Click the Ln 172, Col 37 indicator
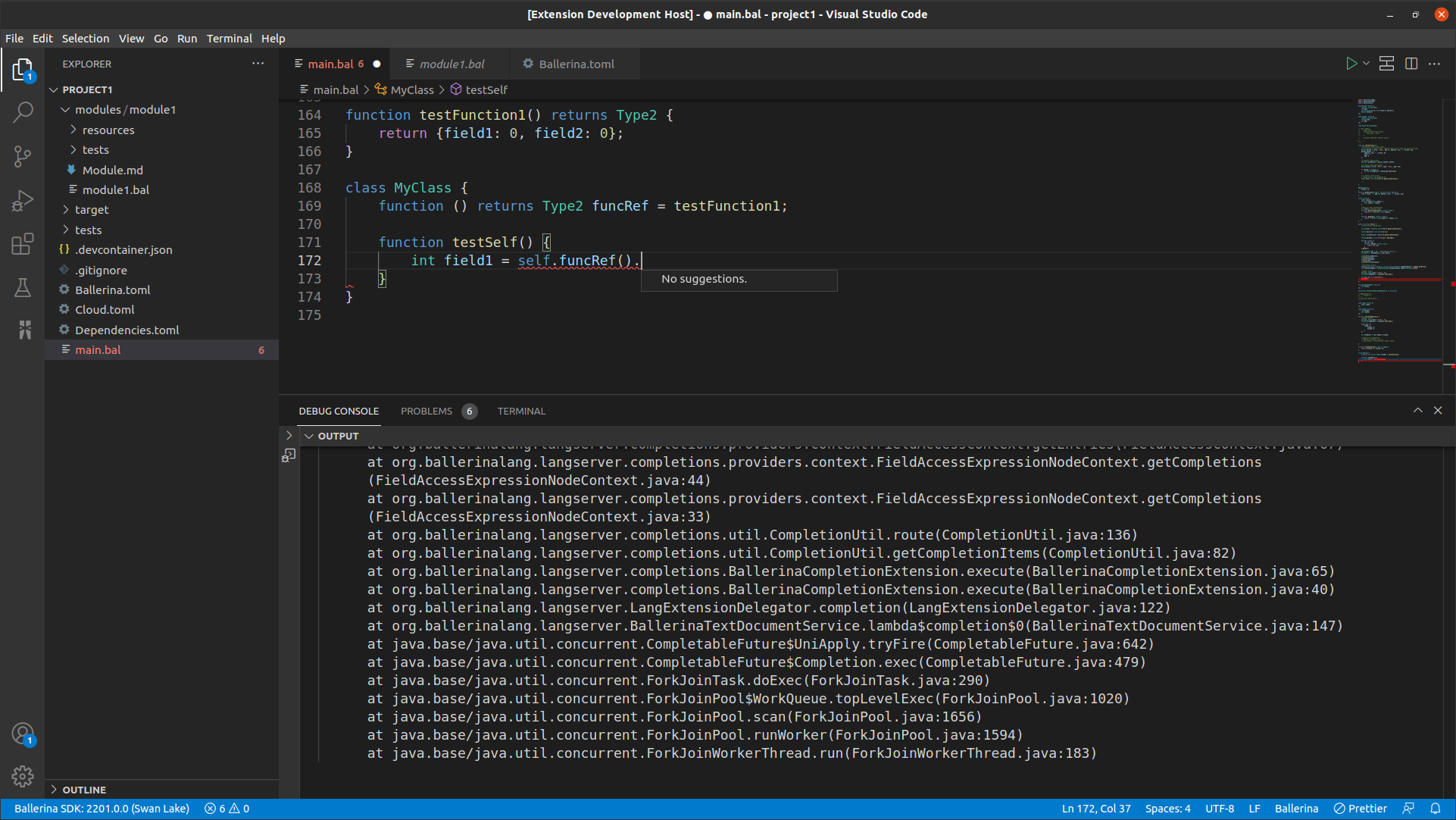This screenshot has width=1456, height=820. 1095,809
